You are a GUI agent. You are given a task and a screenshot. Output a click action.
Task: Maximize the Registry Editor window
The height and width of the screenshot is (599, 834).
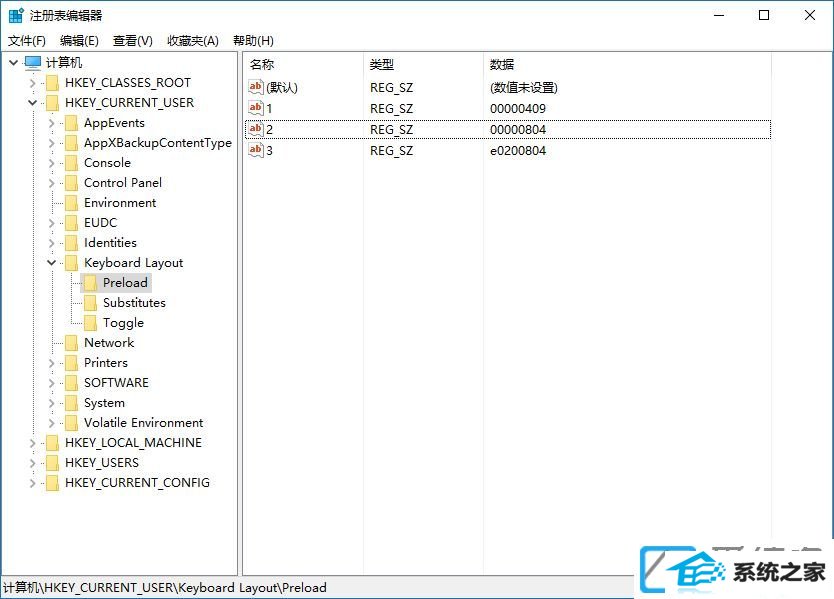[x=764, y=15]
